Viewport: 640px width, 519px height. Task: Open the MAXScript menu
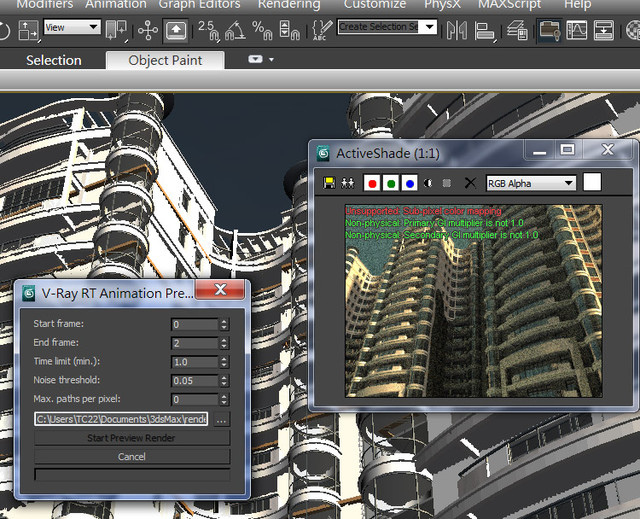click(509, 4)
